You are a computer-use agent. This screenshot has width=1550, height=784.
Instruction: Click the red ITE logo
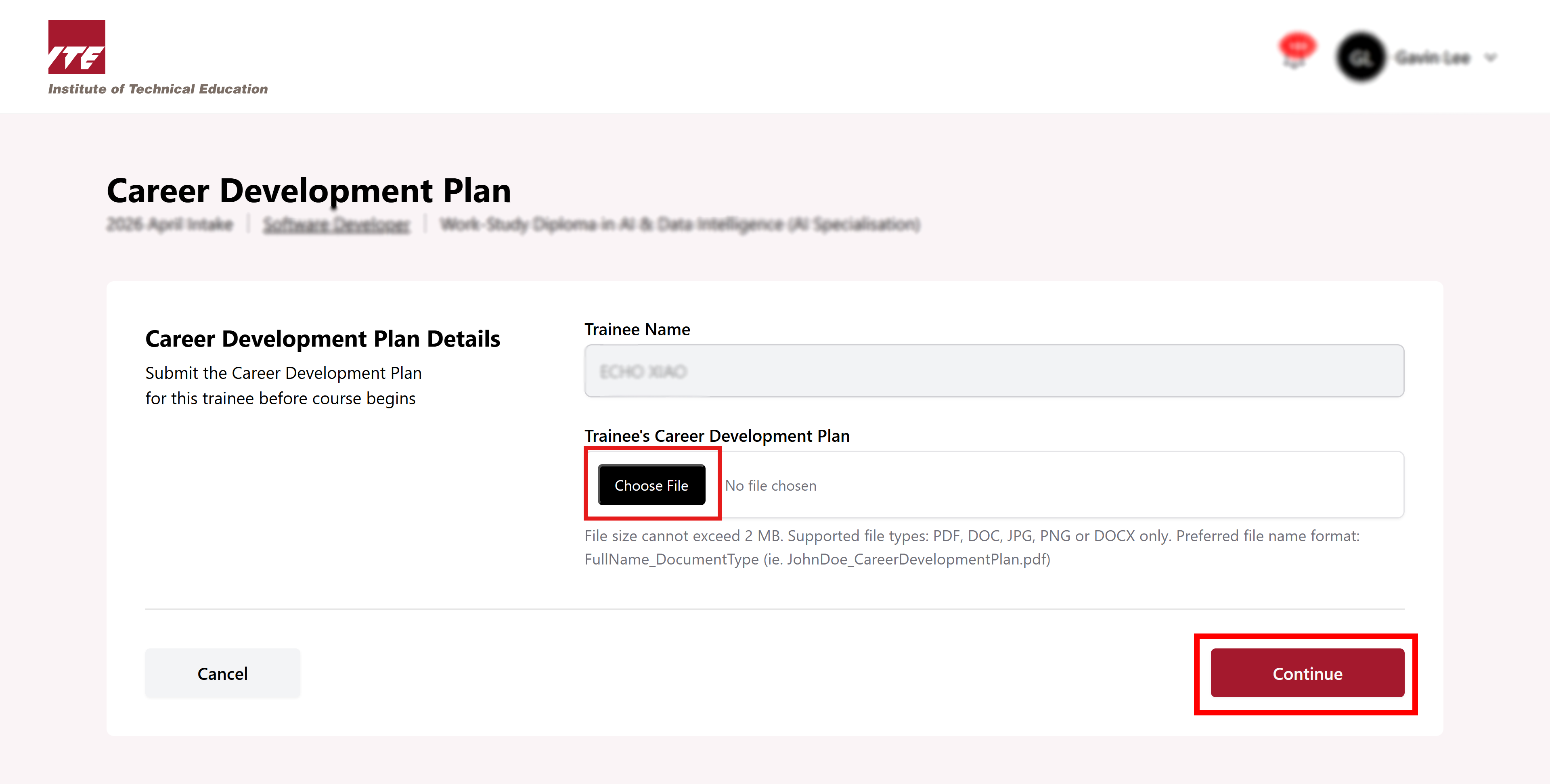76,47
